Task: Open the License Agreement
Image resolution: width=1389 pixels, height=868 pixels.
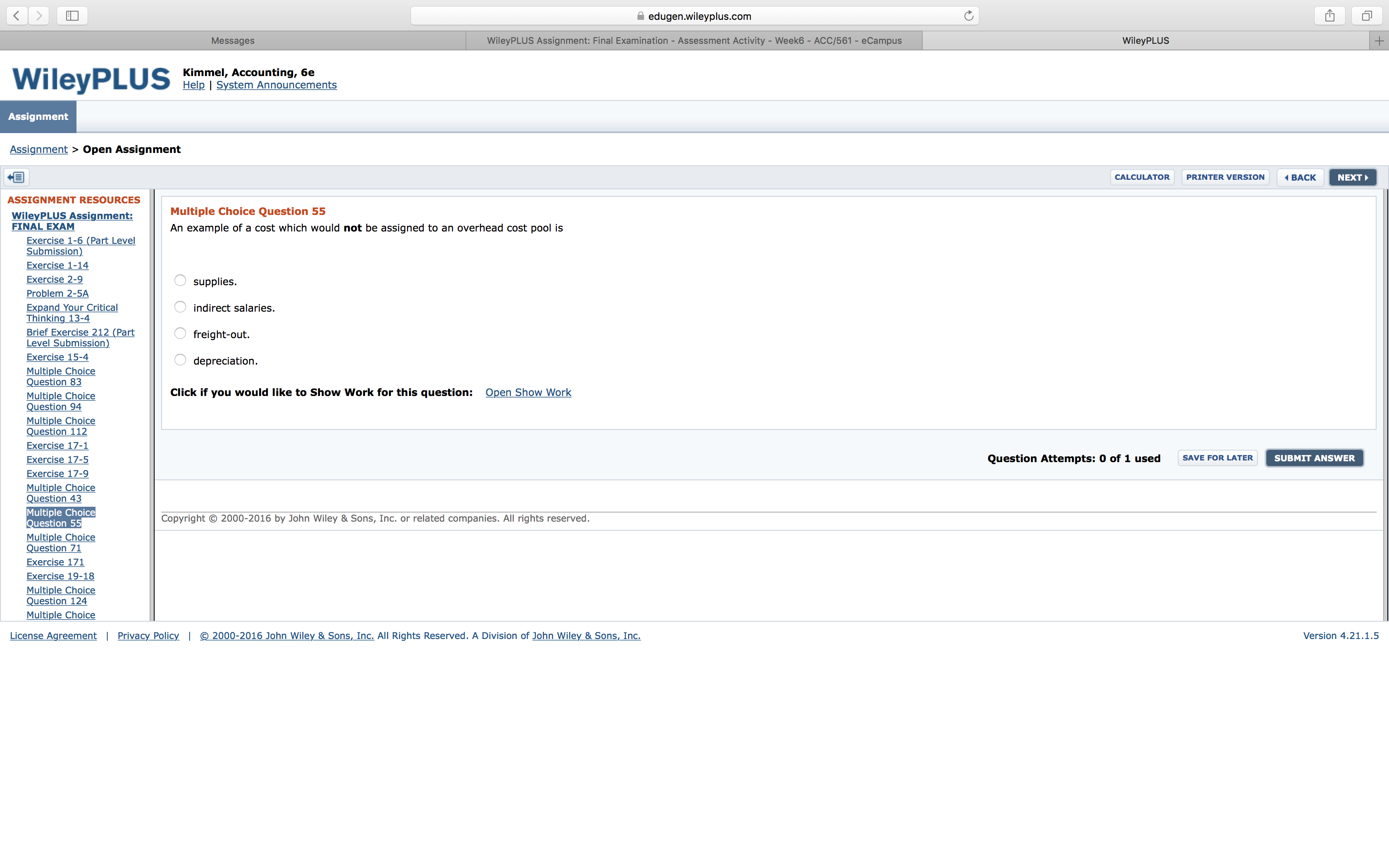Action: tap(53, 636)
